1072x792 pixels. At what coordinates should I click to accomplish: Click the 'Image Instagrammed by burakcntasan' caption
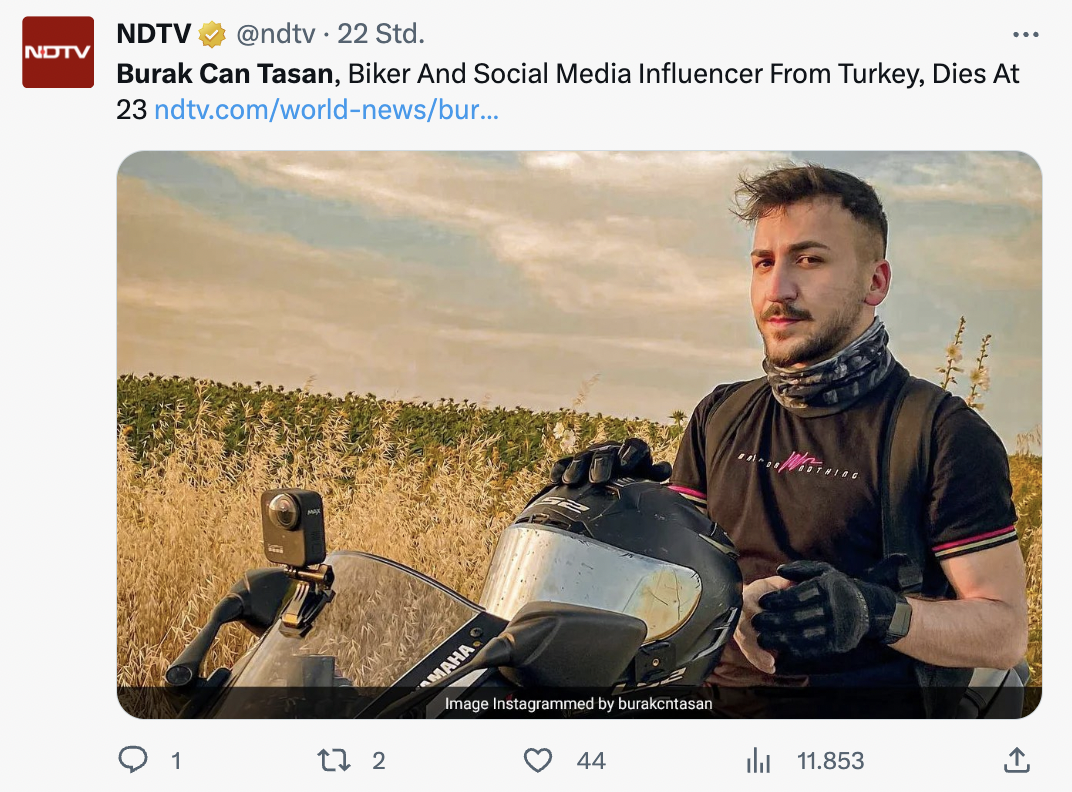pos(579,704)
